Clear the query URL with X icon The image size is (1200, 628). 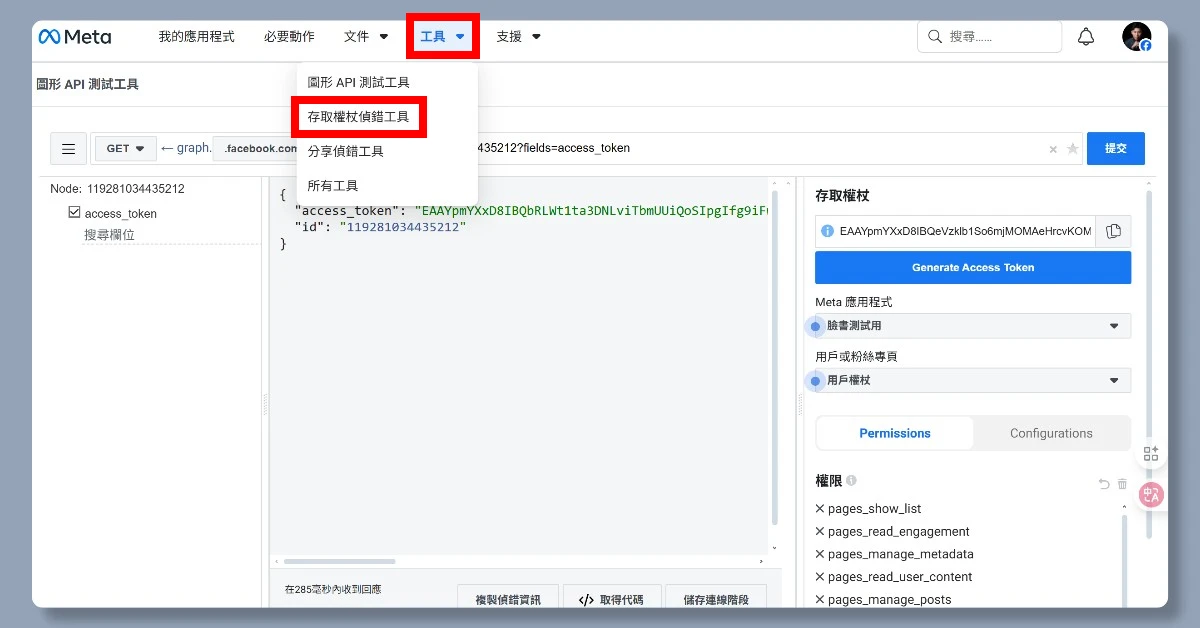coord(1053,149)
